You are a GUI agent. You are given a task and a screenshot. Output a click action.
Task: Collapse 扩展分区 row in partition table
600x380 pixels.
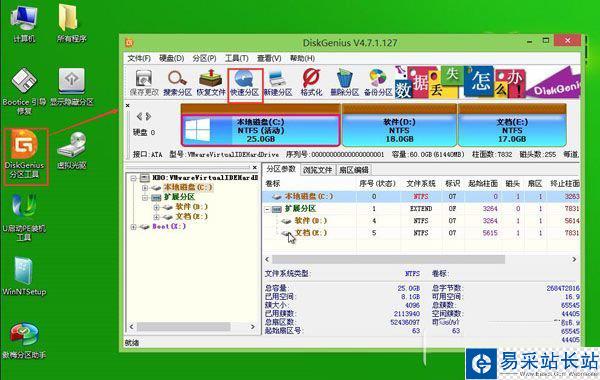coord(267,209)
